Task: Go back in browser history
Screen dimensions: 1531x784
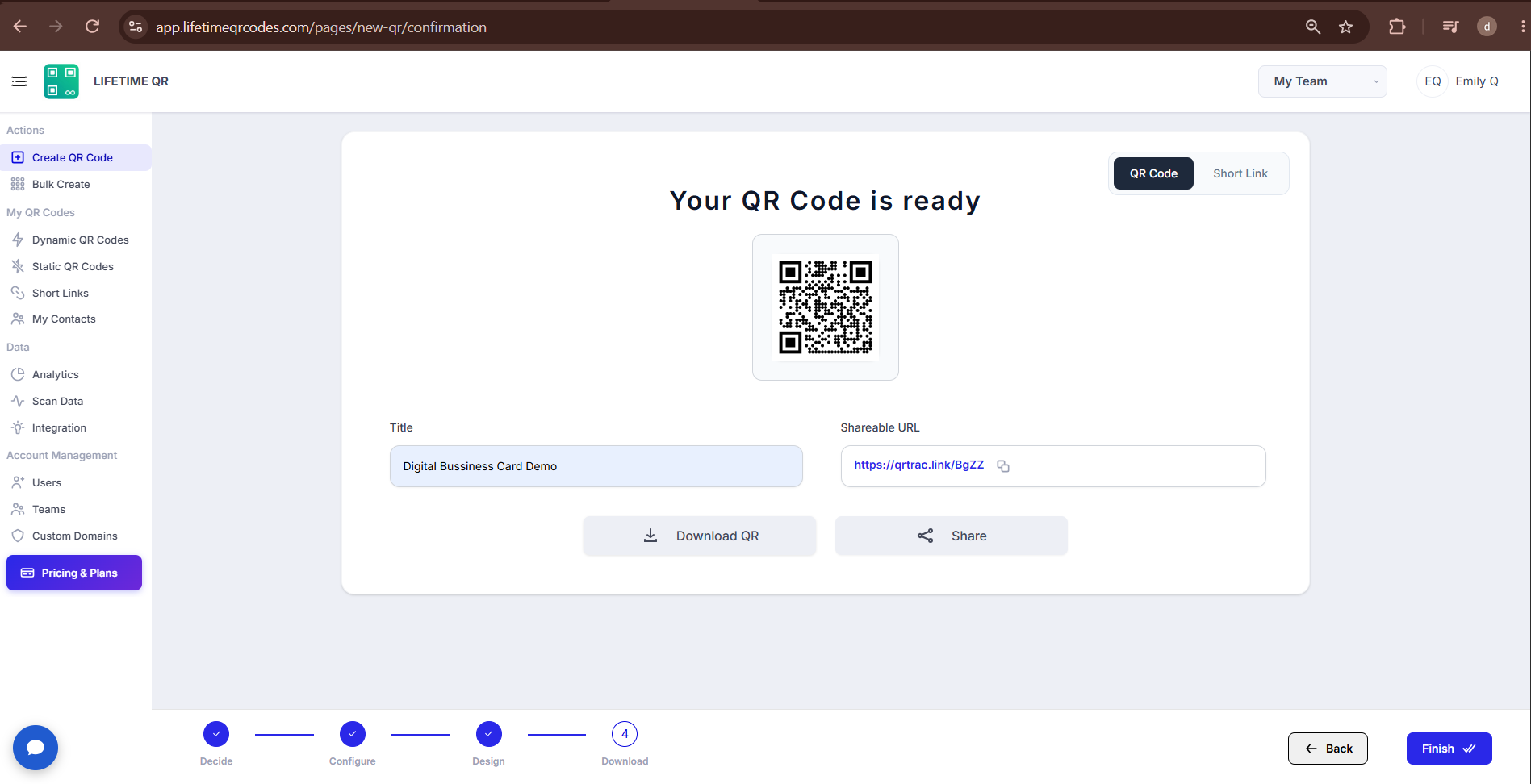Action: click(x=20, y=27)
